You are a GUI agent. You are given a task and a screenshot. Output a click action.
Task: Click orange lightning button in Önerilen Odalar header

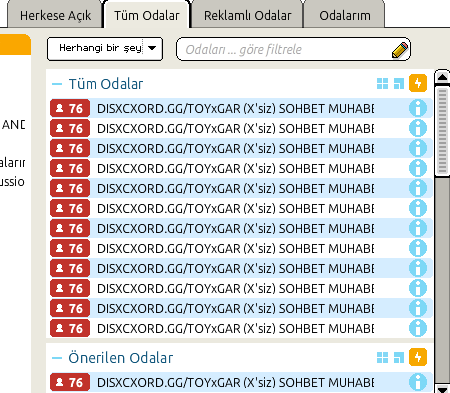418,357
